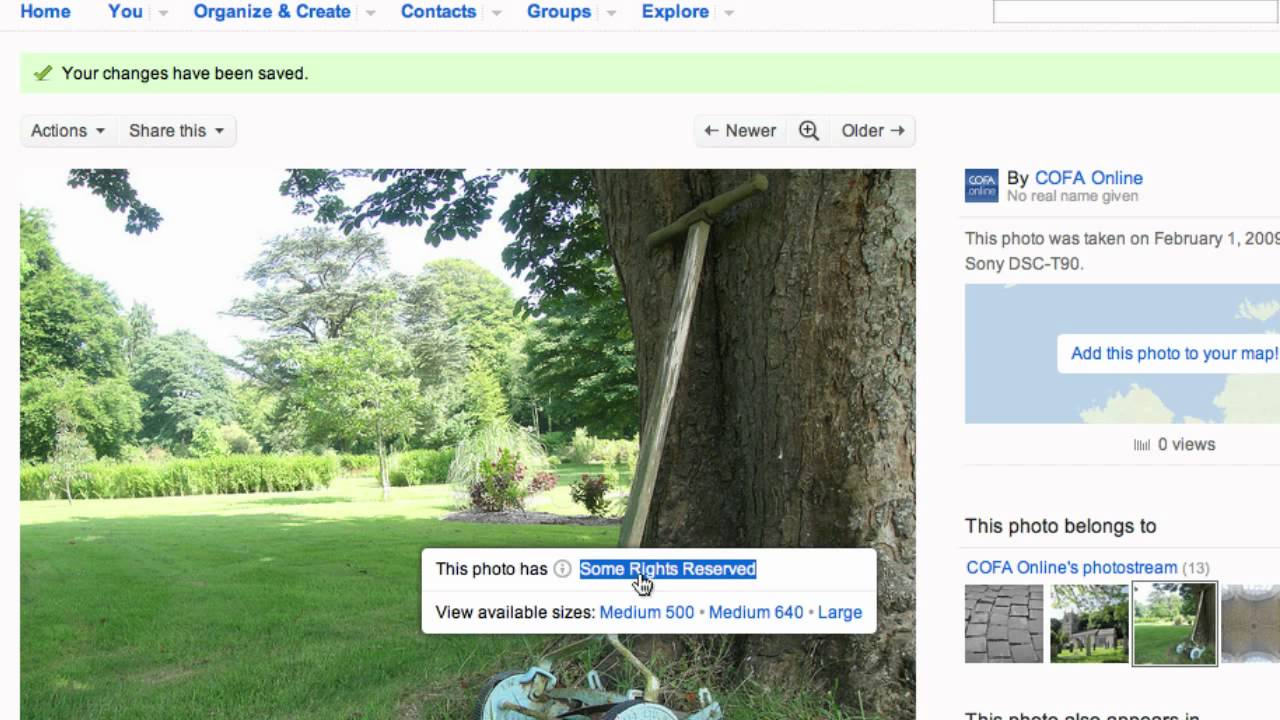View the Large size

click(840, 612)
